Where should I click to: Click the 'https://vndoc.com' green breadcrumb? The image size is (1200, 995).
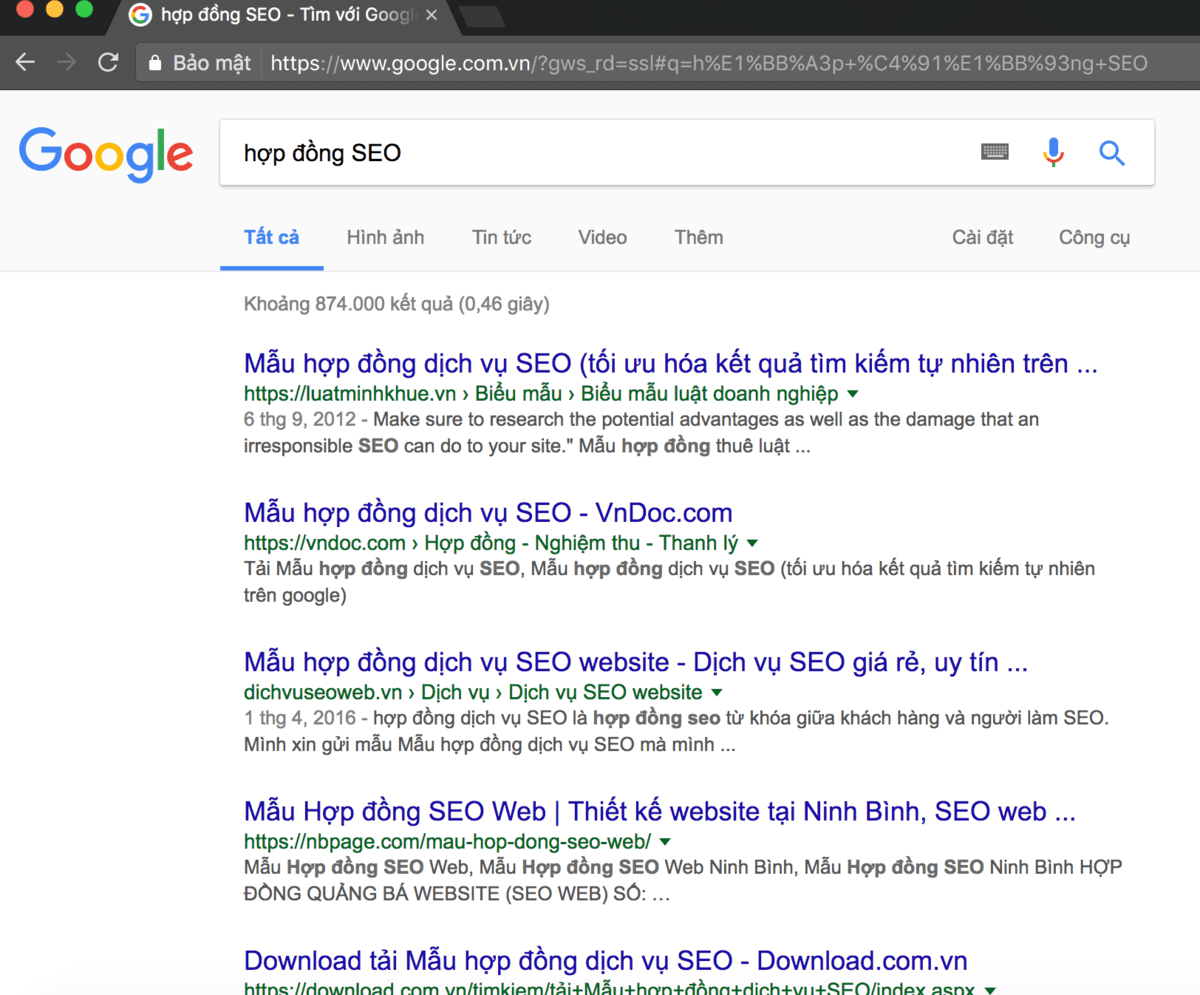pyautogui.click(x=326, y=543)
